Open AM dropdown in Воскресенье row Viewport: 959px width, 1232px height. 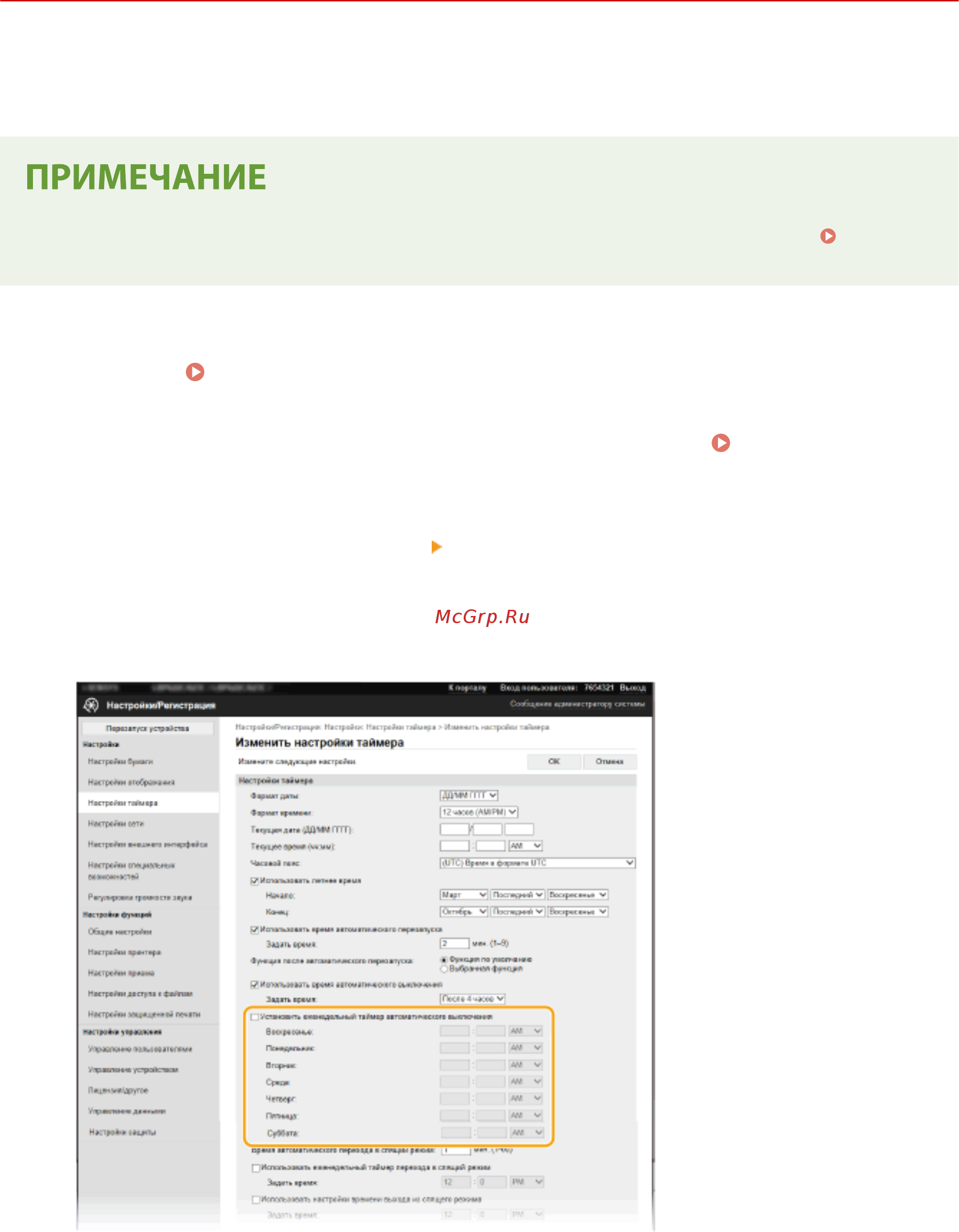(x=526, y=1031)
